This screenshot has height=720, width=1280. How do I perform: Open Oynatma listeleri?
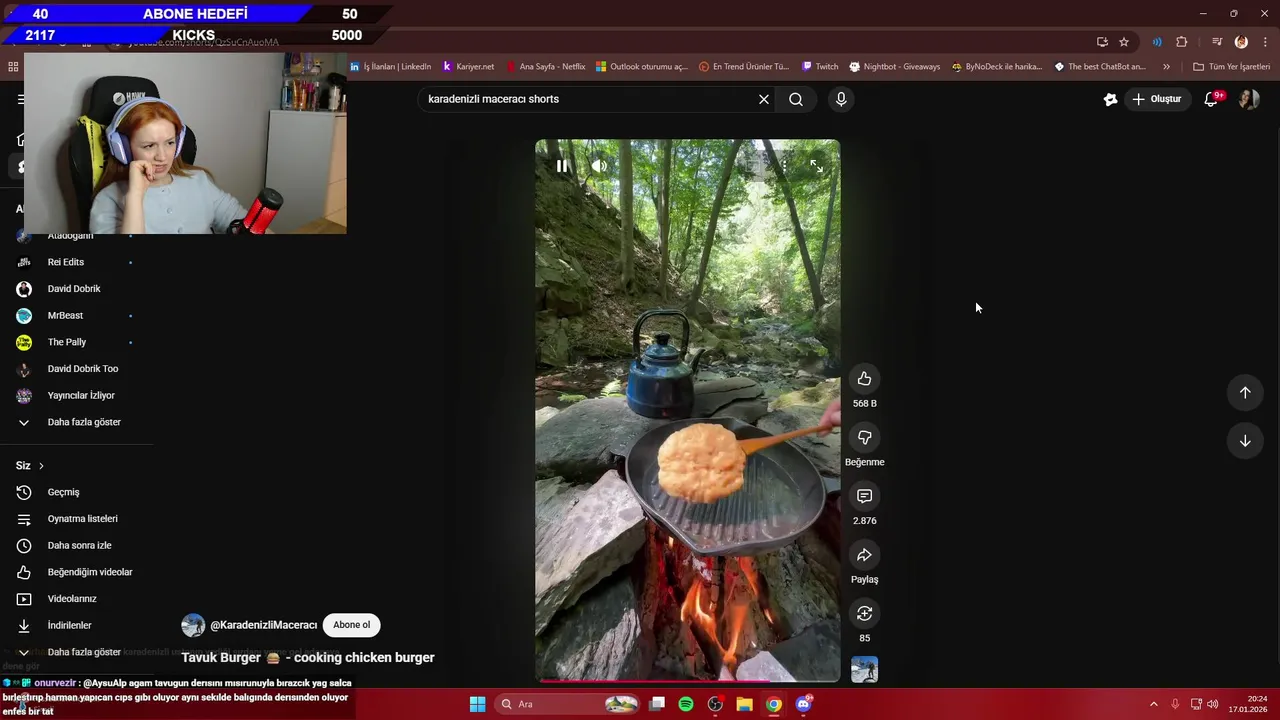pyautogui.click(x=82, y=519)
